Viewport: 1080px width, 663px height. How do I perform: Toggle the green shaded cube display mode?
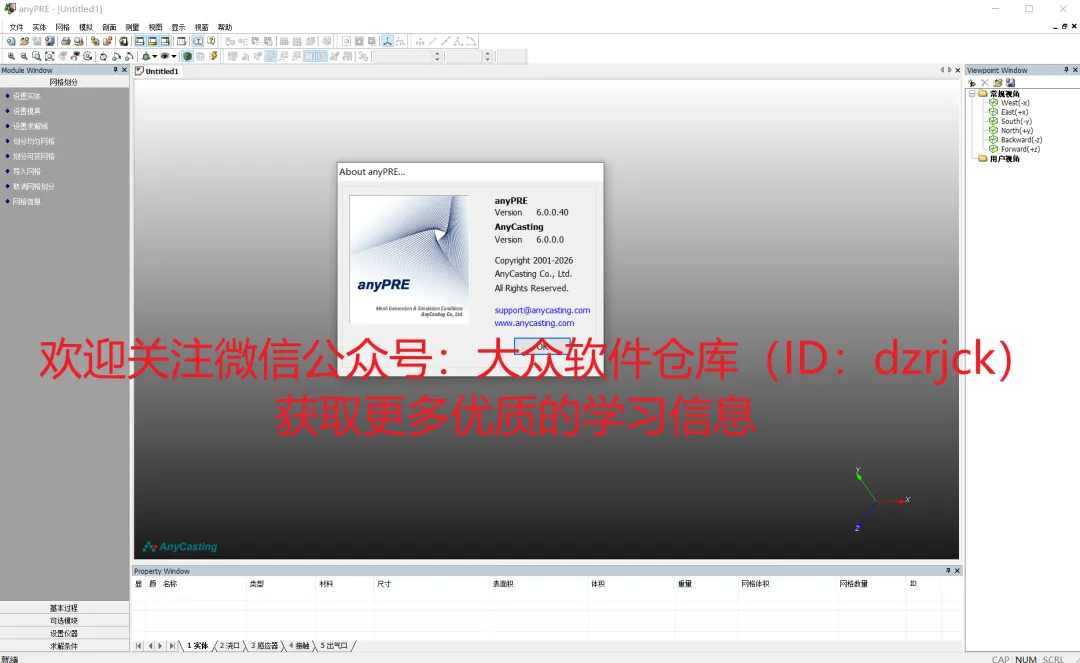click(x=187, y=56)
